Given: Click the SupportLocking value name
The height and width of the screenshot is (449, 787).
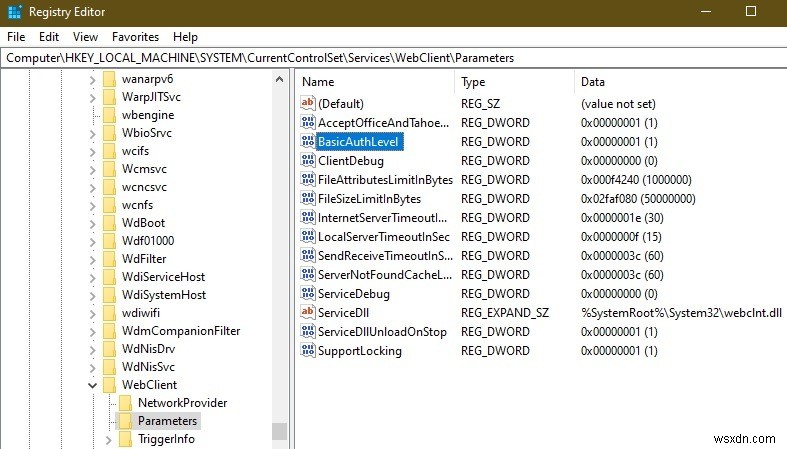Looking at the screenshot, I should [x=360, y=351].
